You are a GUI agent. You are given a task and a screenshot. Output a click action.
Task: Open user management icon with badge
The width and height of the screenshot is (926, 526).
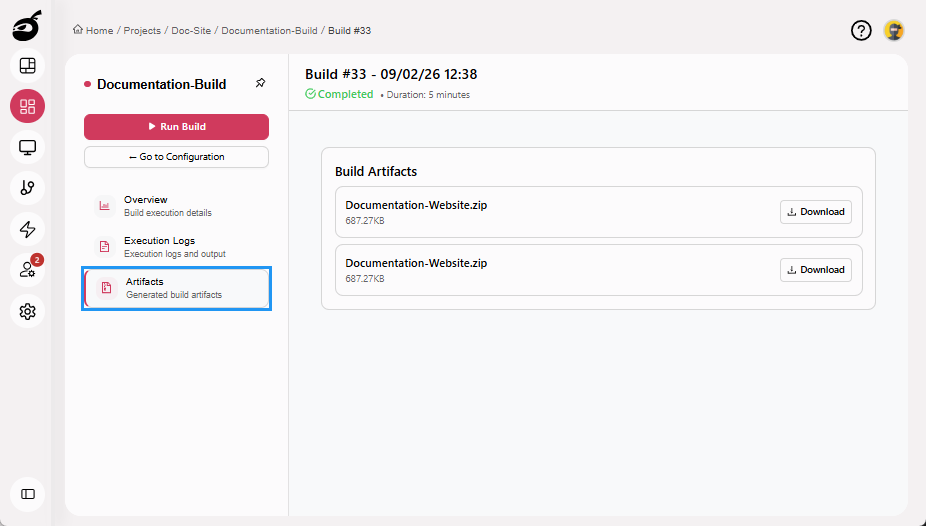[27, 270]
